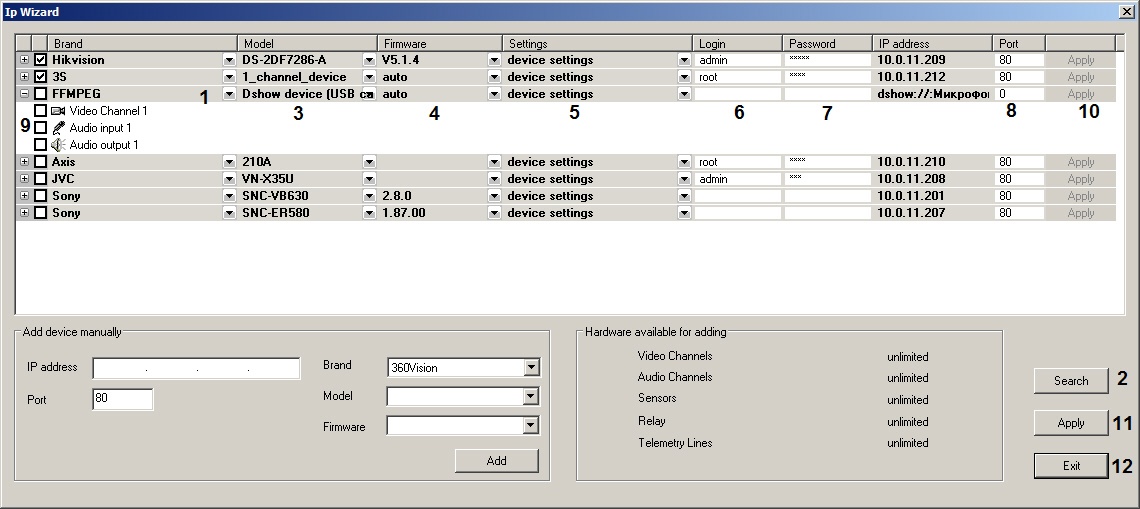The image size is (1140, 509).
Task: Collapse the FFMPEG device tree
Action: click(24, 94)
